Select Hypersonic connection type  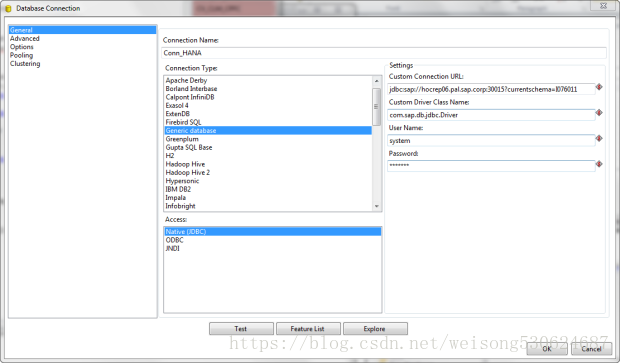[x=268, y=181]
